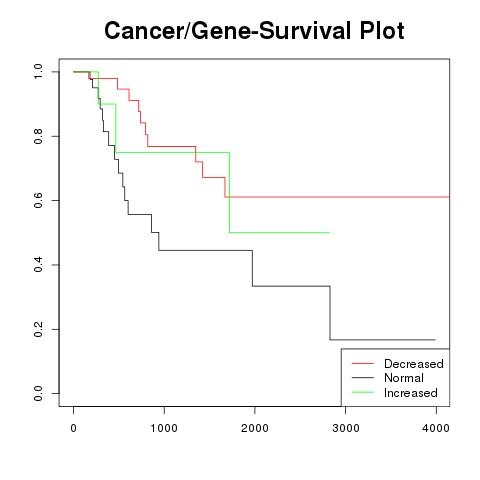Screen dimensions: 480x480
Task: Click x-axis tick label 2000
Action: [x=255, y=428]
